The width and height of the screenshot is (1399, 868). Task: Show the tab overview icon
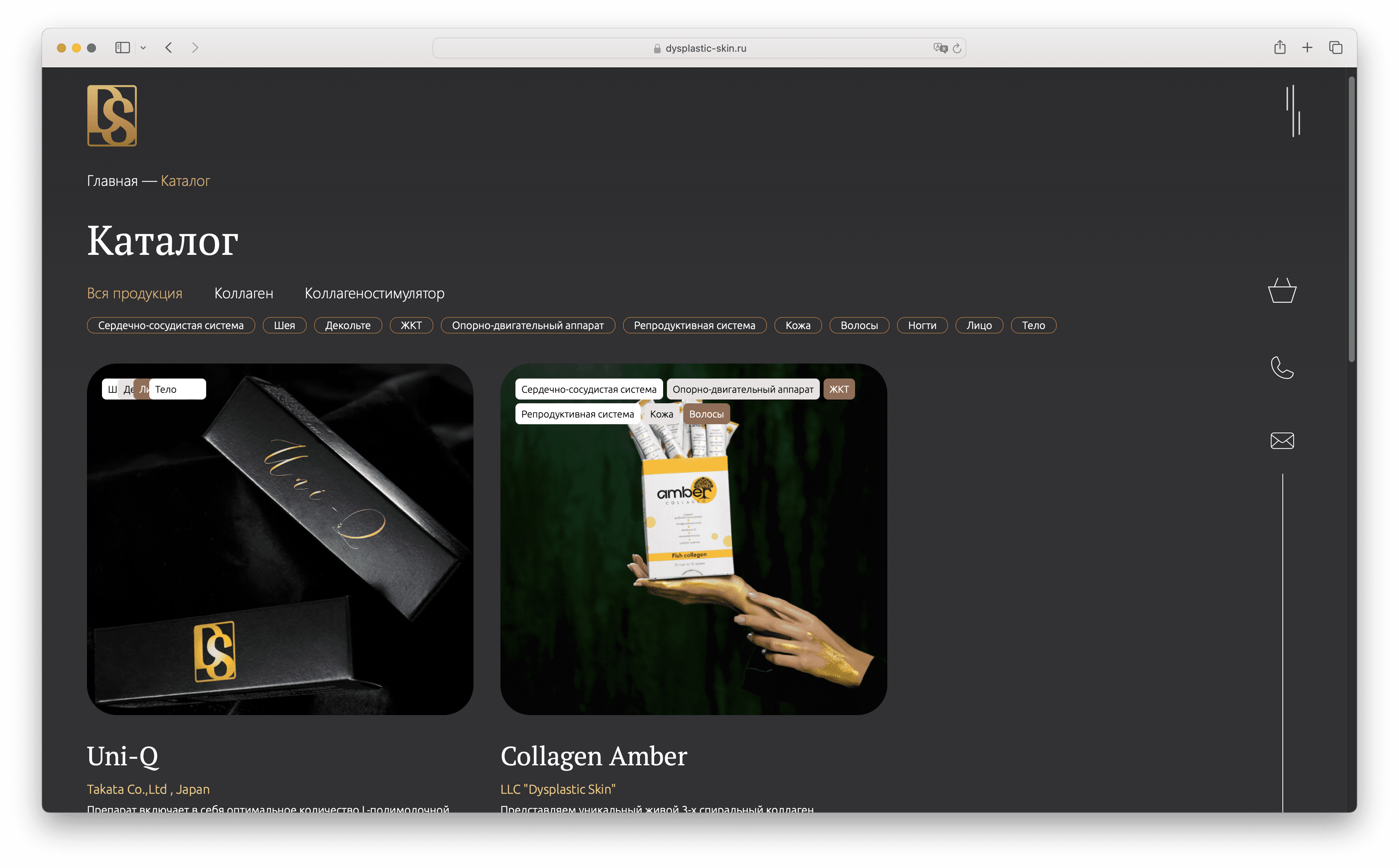point(1335,48)
